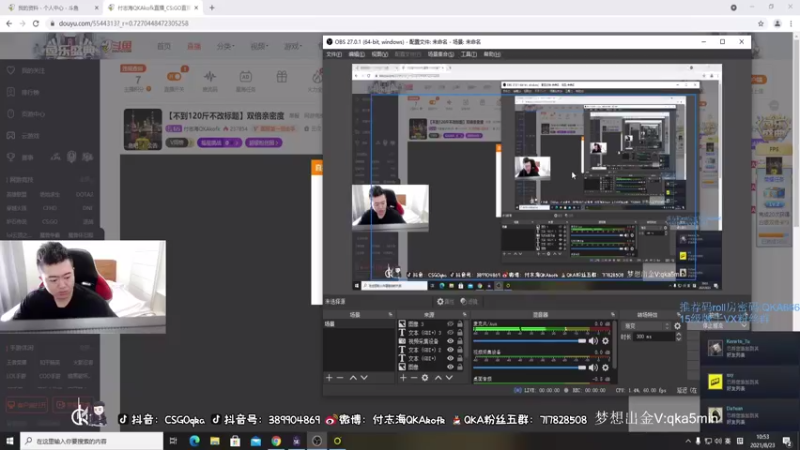Viewport: 800px width, 450px height.
Task: Switch to the first browser tab
Action: point(52,8)
